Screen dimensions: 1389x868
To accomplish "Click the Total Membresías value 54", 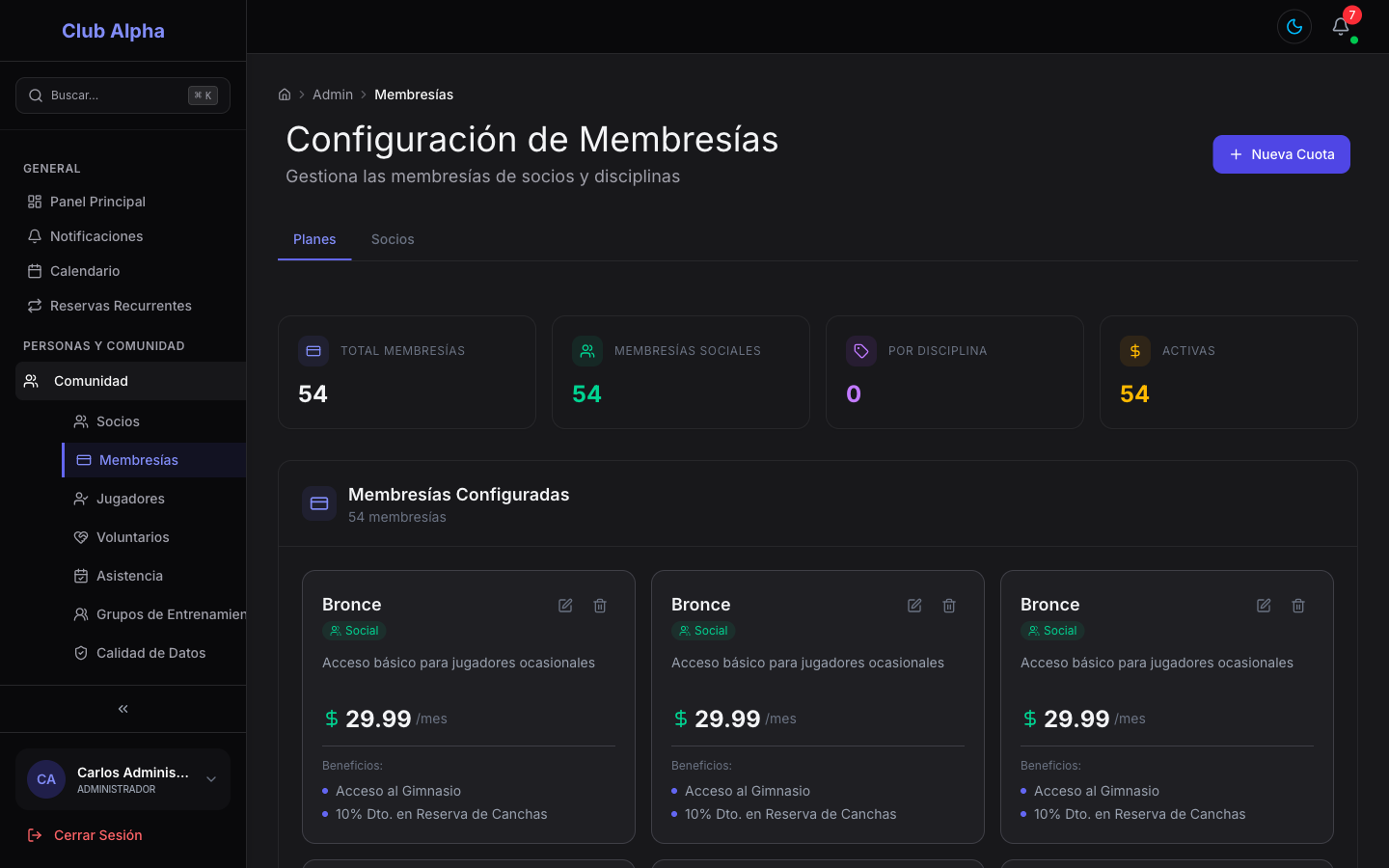I will 313,393.
